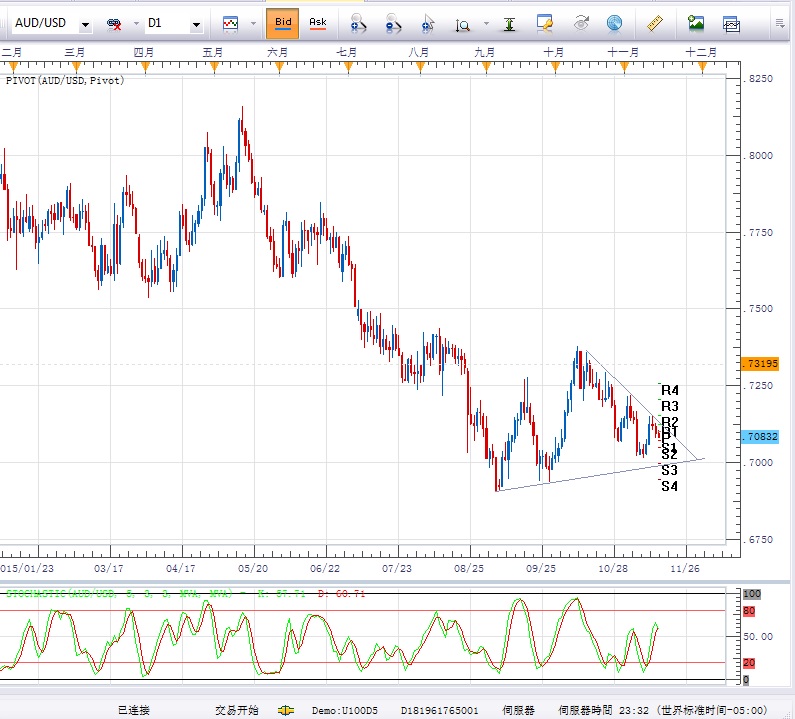Toggle the Ask price button
Screen dimensions: 795x719
coord(317,22)
